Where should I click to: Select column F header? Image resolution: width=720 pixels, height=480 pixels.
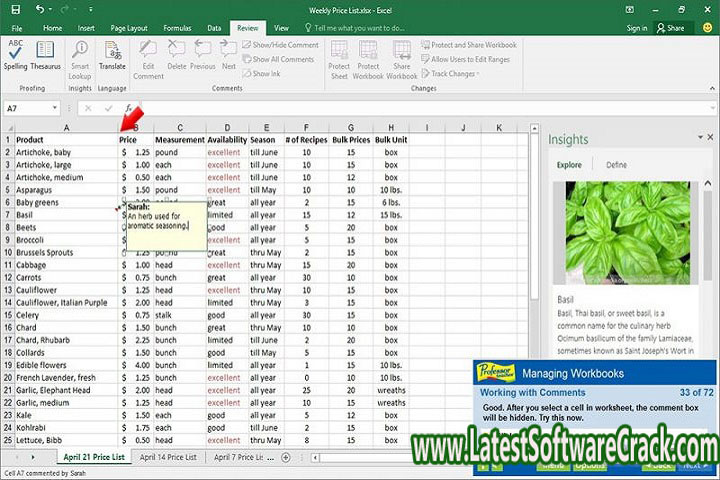click(x=306, y=128)
